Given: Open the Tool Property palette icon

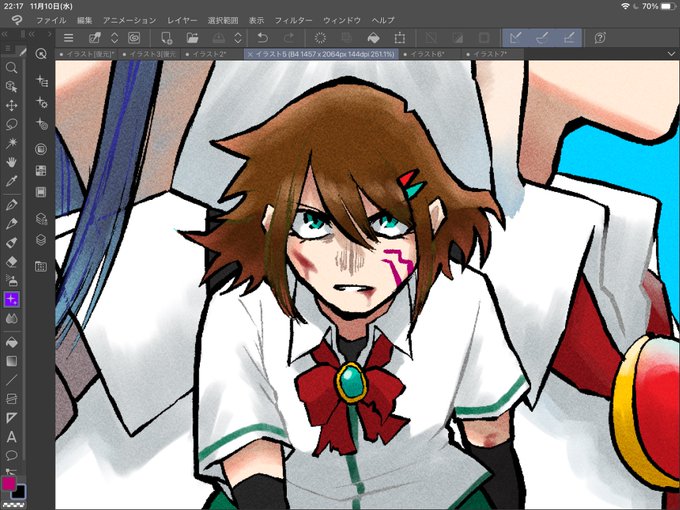Looking at the screenshot, I should 41,102.
